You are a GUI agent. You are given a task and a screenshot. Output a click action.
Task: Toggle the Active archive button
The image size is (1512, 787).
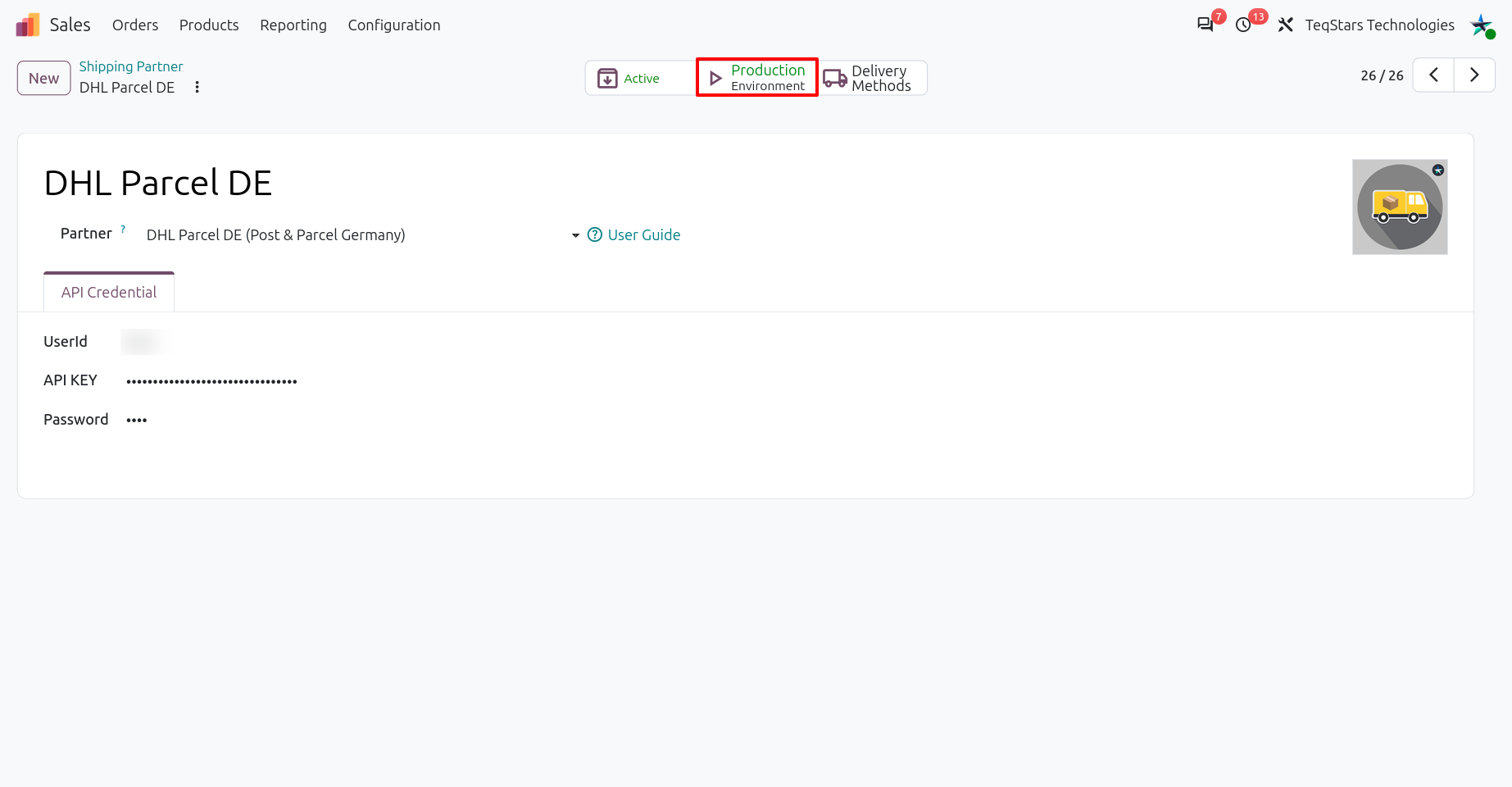[x=641, y=78]
